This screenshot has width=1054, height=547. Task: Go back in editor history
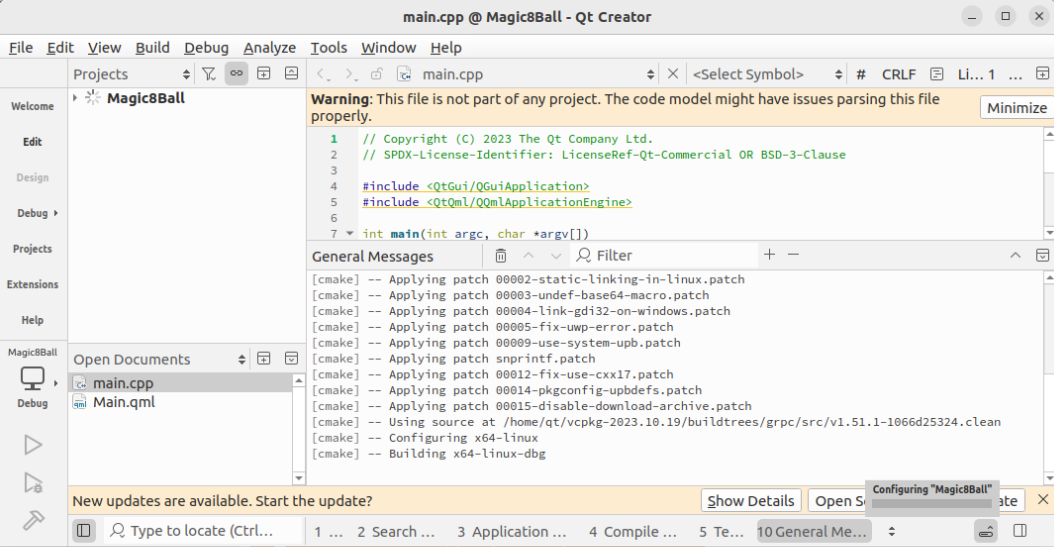(x=323, y=74)
